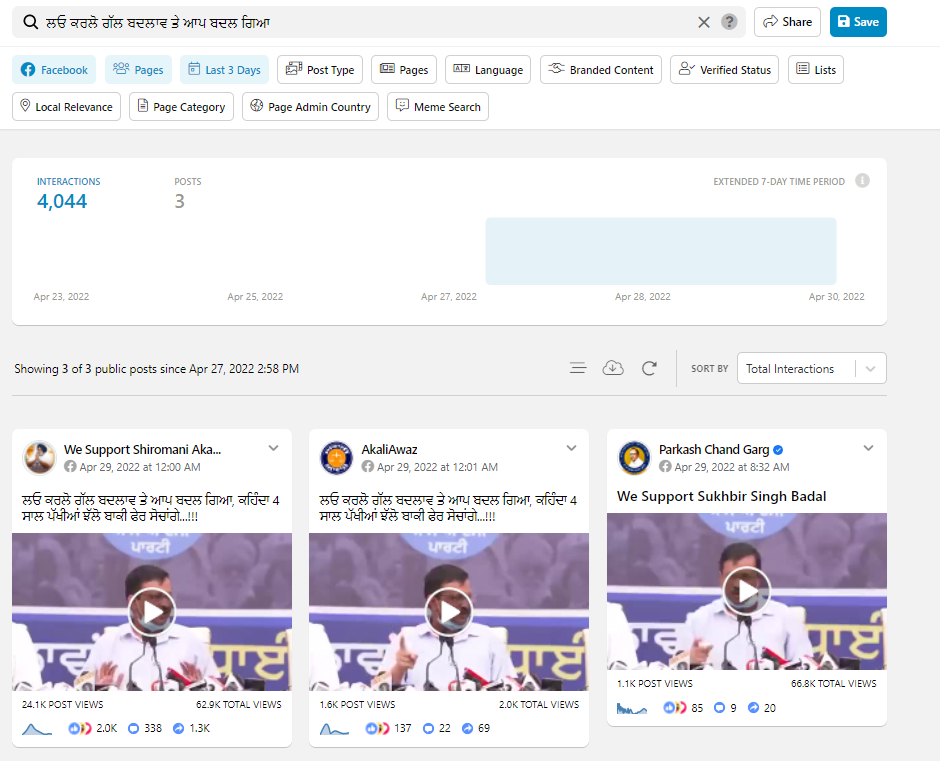This screenshot has height=761, width=940.
Task: Click the trend sparkline on the Parkash Chand Garg post
Action: click(x=632, y=708)
